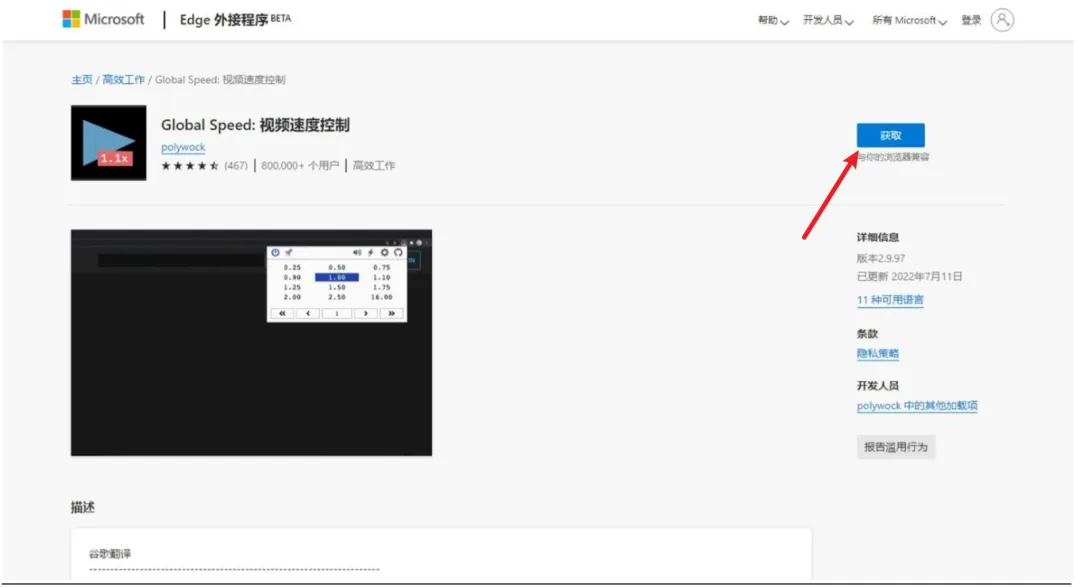The image size is (1080, 588).
Task: Click the power icon in preview popup
Action: [x=276, y=253]
